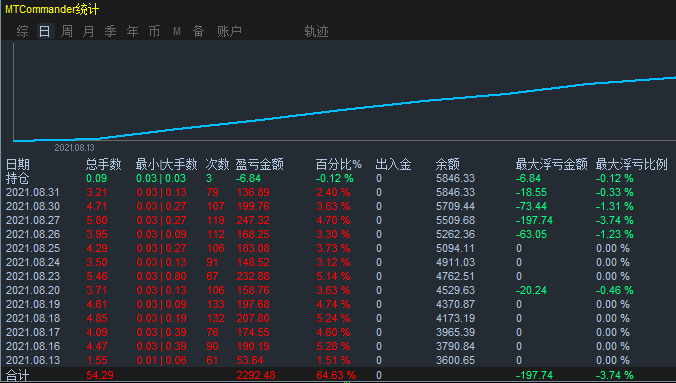Click the 百分比% column header
The width and height of the screenshot is (676, 383).
coord(338,164)
